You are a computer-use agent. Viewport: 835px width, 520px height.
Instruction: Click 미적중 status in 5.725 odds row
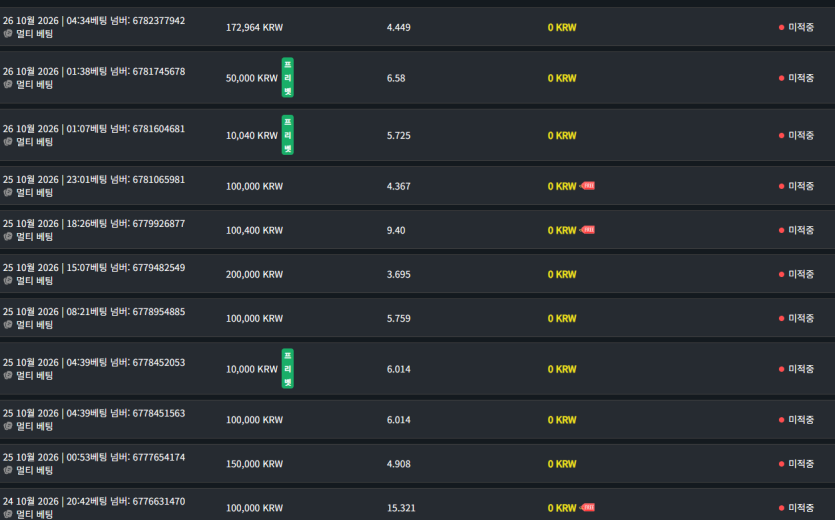(801, 135)
